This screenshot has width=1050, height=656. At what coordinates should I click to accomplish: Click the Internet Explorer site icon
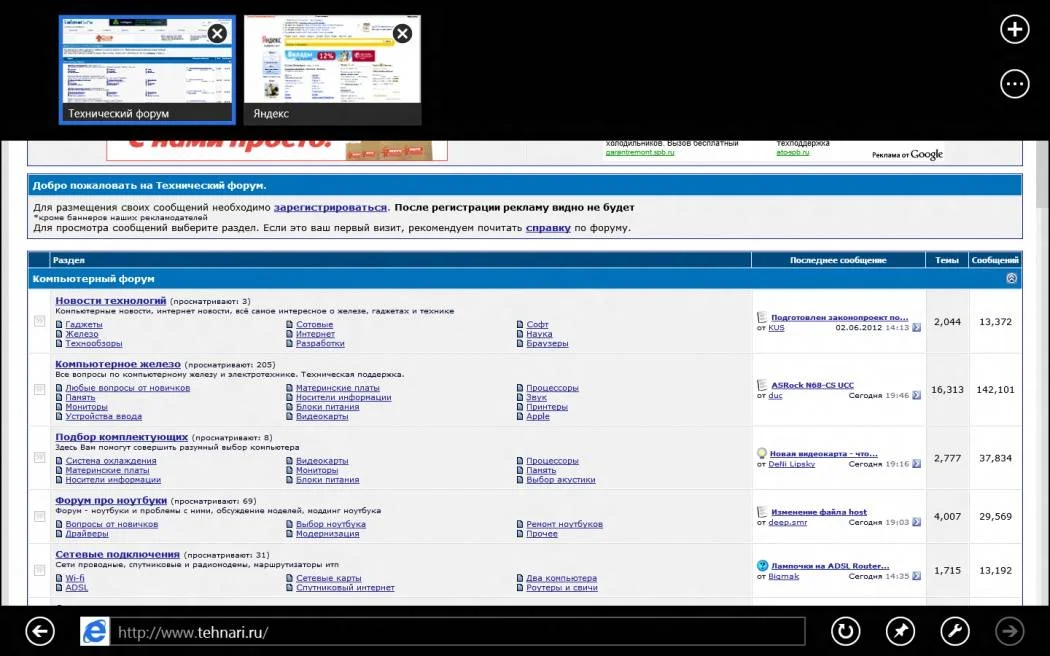coord(94,631)
